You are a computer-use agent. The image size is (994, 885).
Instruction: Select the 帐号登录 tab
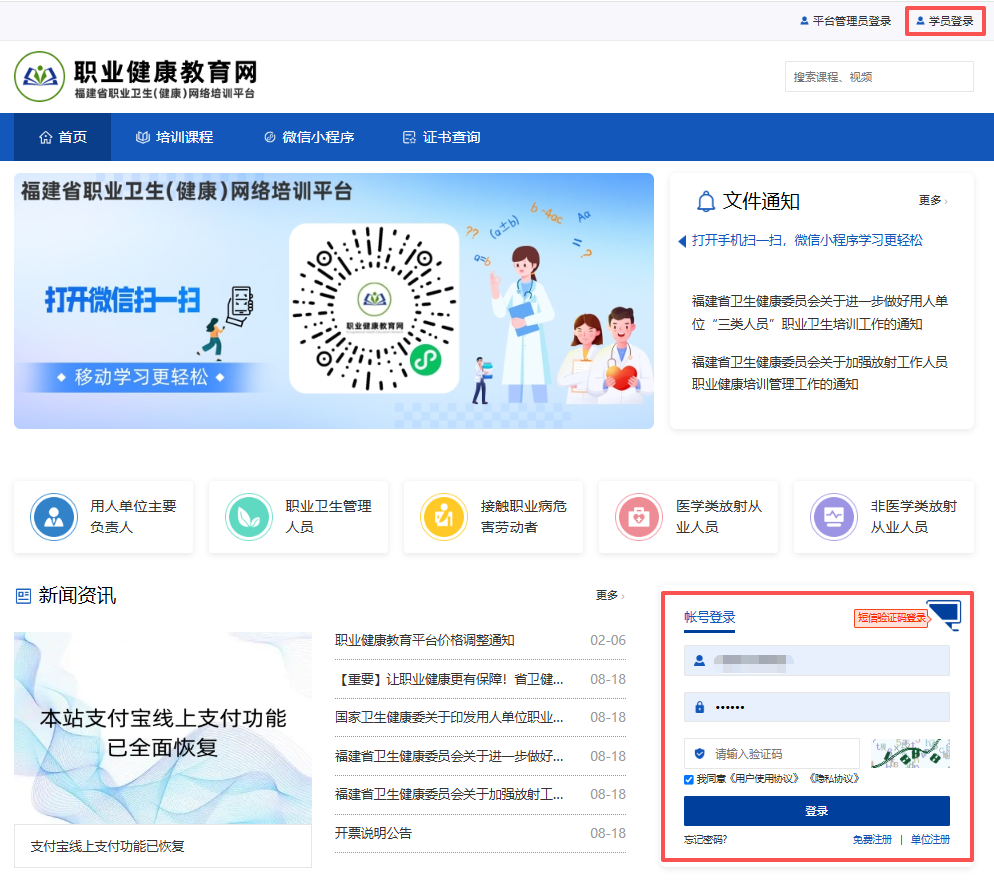[710, 617]
